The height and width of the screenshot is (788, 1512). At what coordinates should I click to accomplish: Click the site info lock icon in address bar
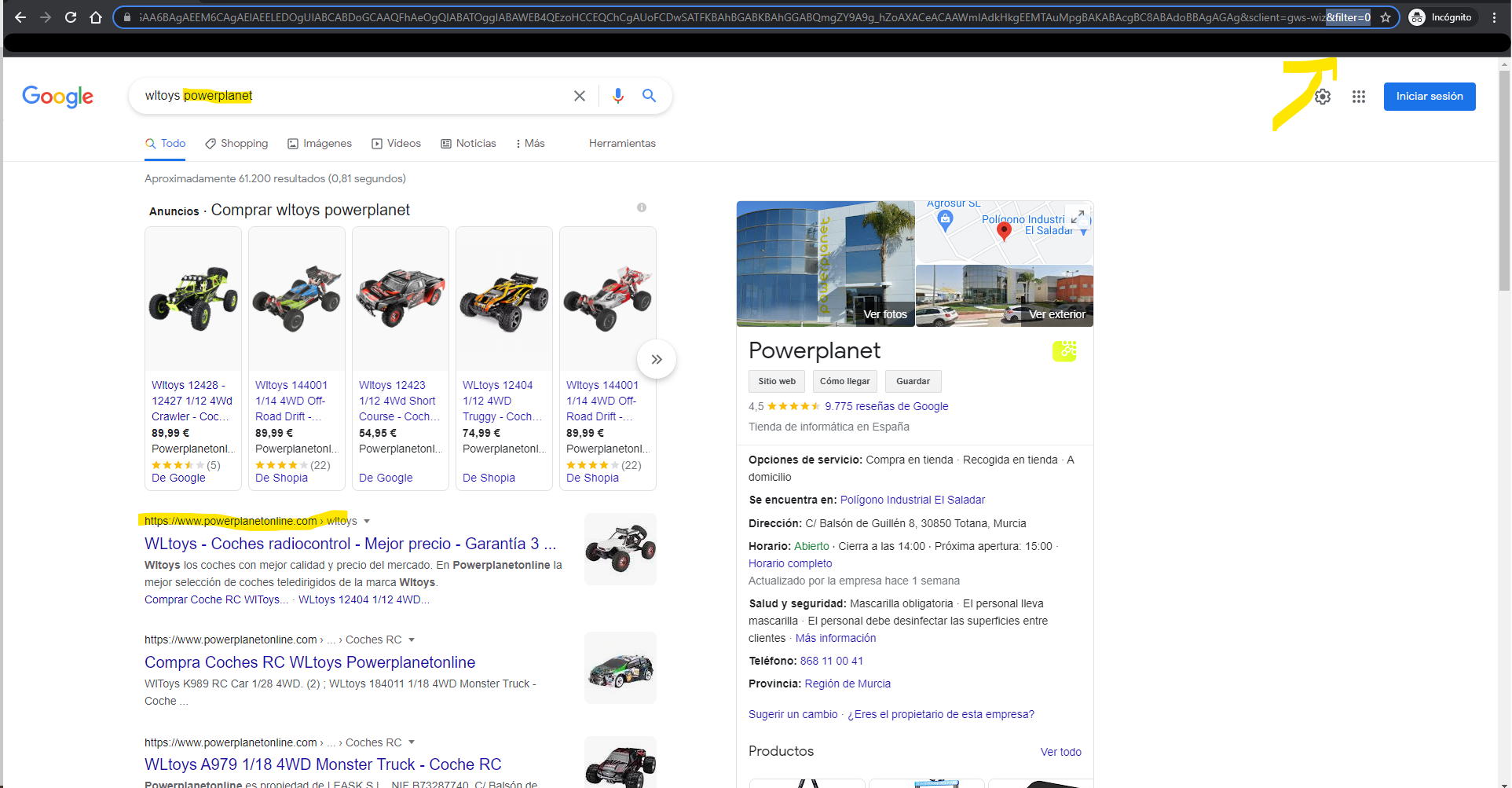pyautogui.click(x=127, y=17)
